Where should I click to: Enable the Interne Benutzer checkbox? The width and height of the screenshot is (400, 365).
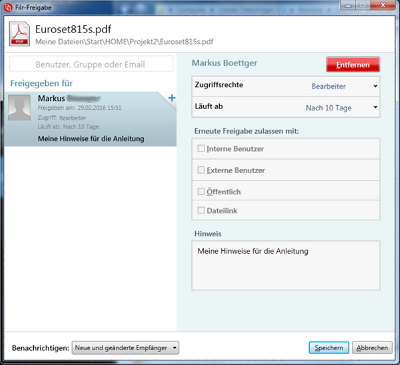tap(201, 148)
